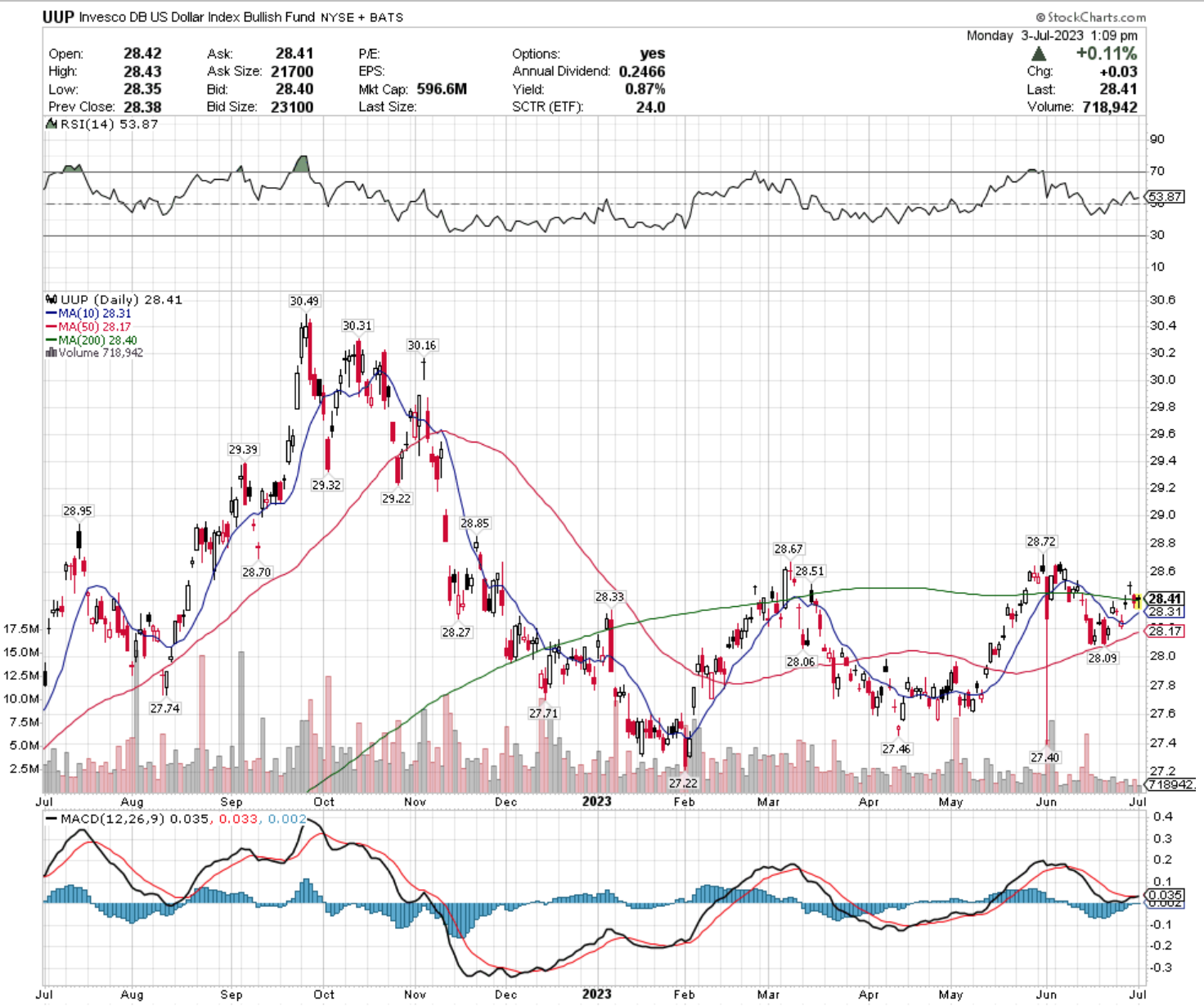Click the 'Volume 718,942' legend entry

101,353
